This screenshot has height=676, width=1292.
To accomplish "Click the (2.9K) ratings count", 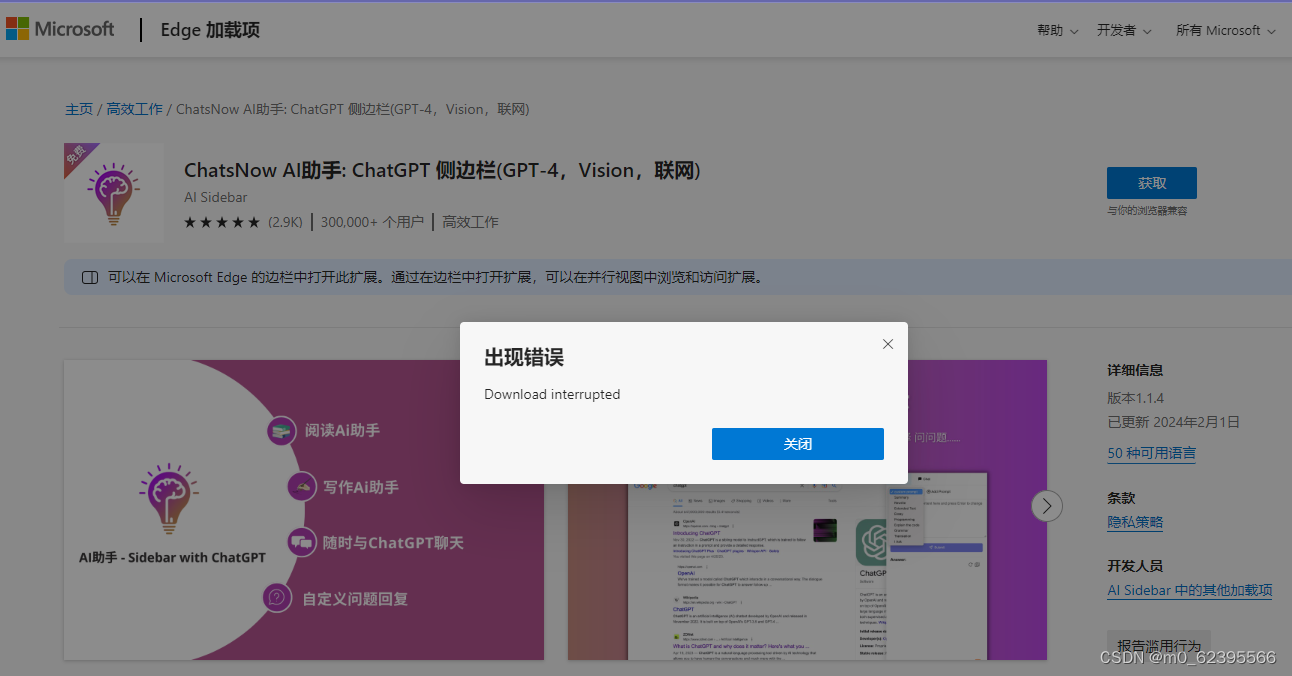I will (285, 222).
